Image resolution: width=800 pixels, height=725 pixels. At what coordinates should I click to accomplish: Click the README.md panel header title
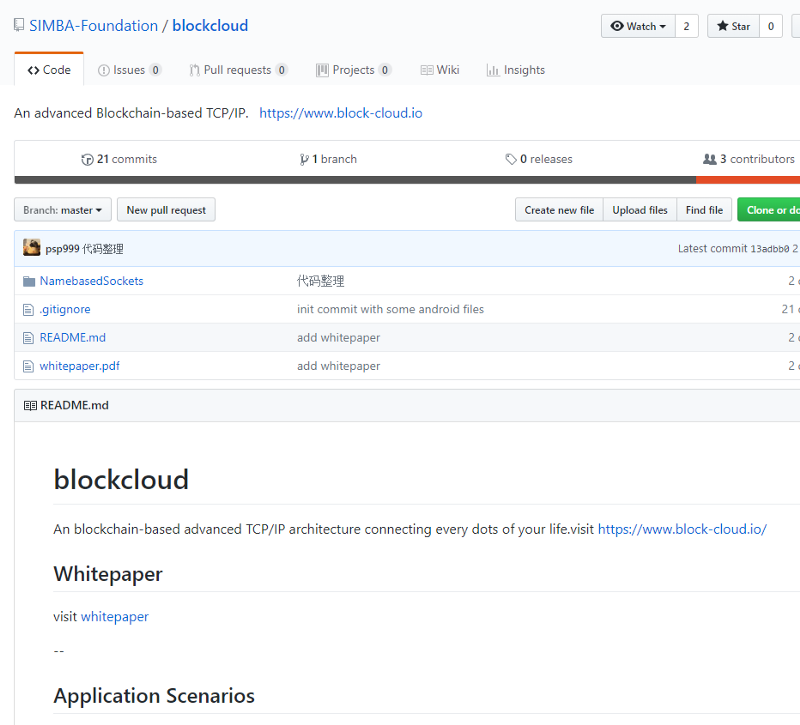74,405
